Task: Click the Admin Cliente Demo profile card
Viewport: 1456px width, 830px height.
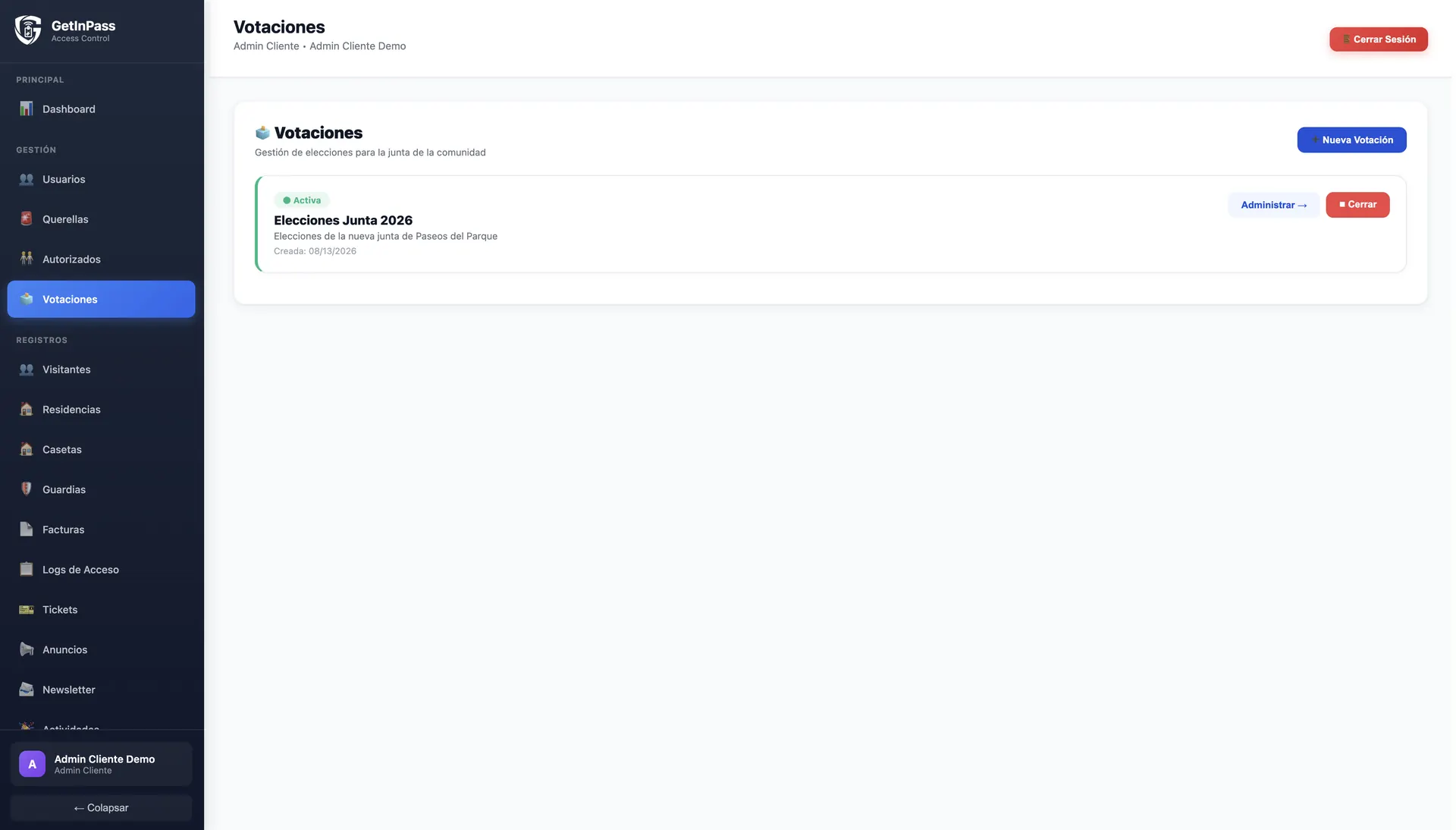Action: pos(101,764)
